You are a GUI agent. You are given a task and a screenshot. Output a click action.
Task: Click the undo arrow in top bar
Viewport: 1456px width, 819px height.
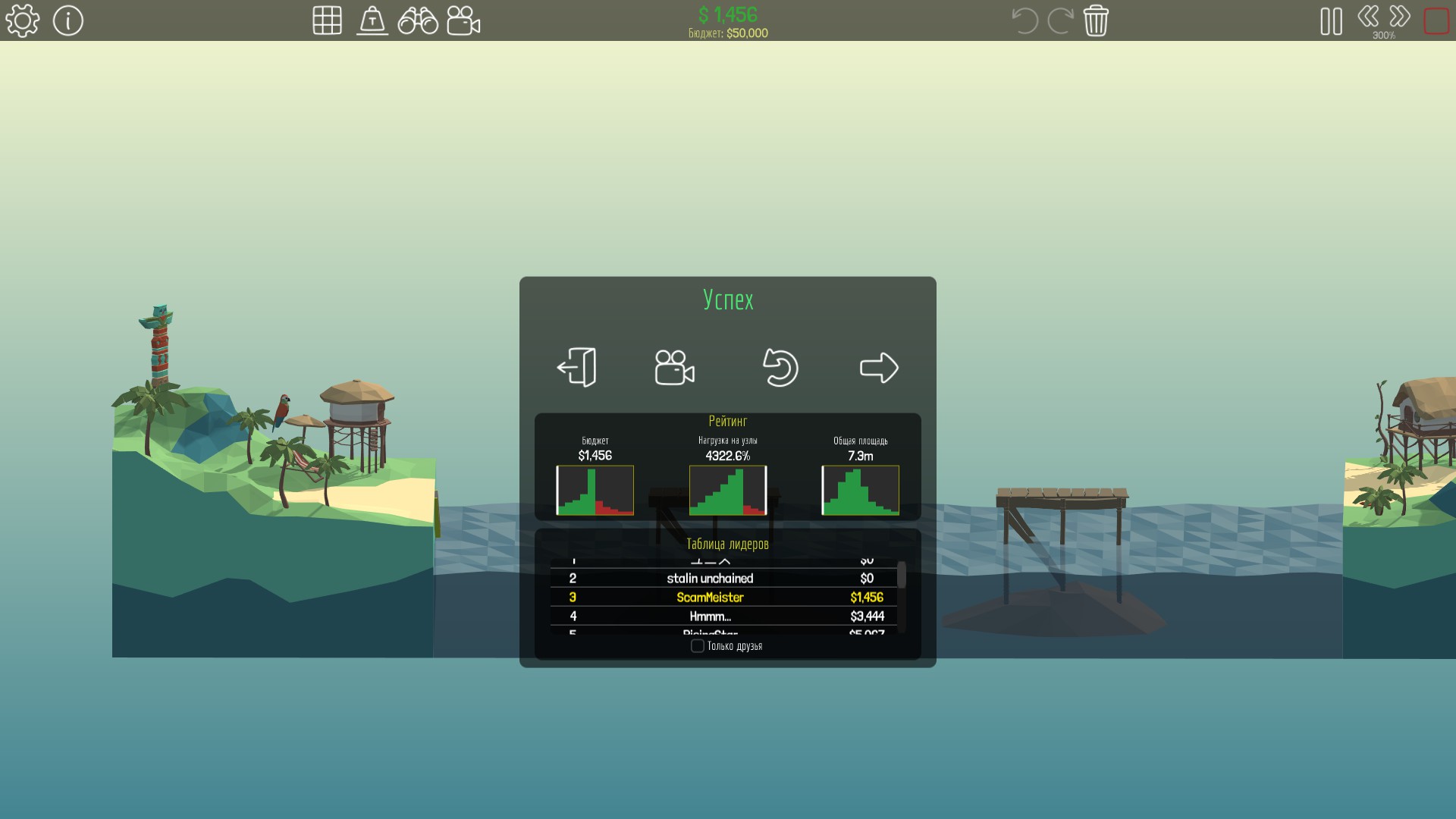point(1025,20)
